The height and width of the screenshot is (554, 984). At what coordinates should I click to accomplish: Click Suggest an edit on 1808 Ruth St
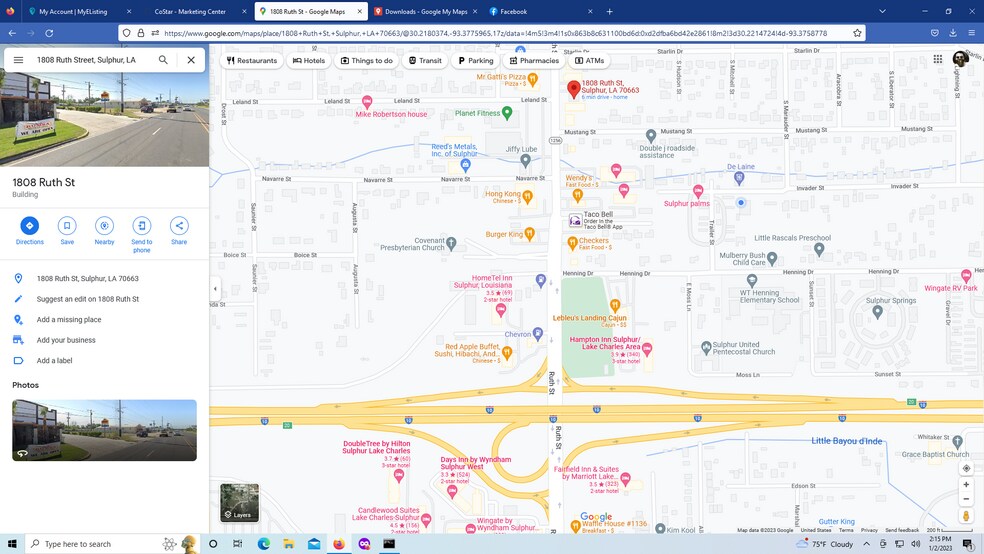(x=88, y=299)
